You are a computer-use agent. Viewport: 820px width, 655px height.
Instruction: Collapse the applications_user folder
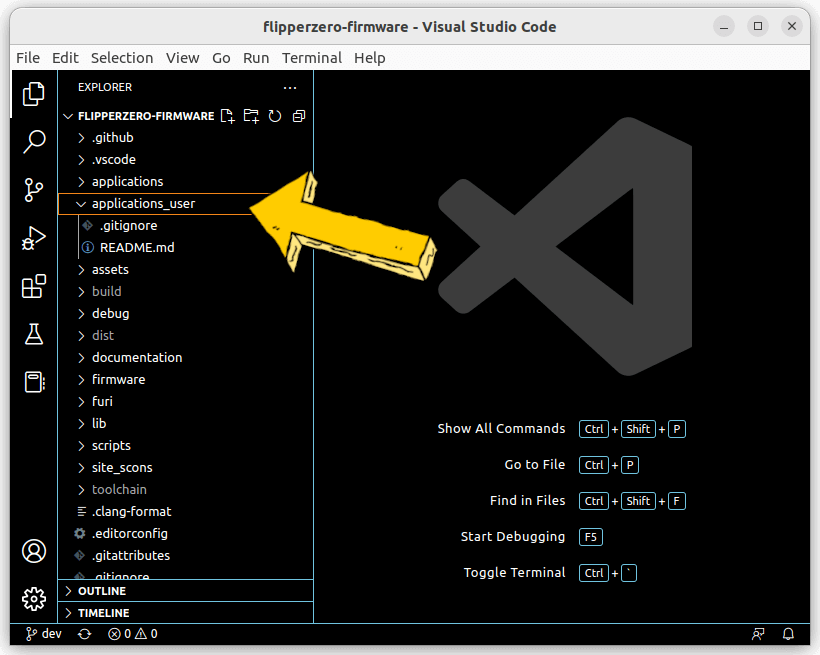[143, 204]
